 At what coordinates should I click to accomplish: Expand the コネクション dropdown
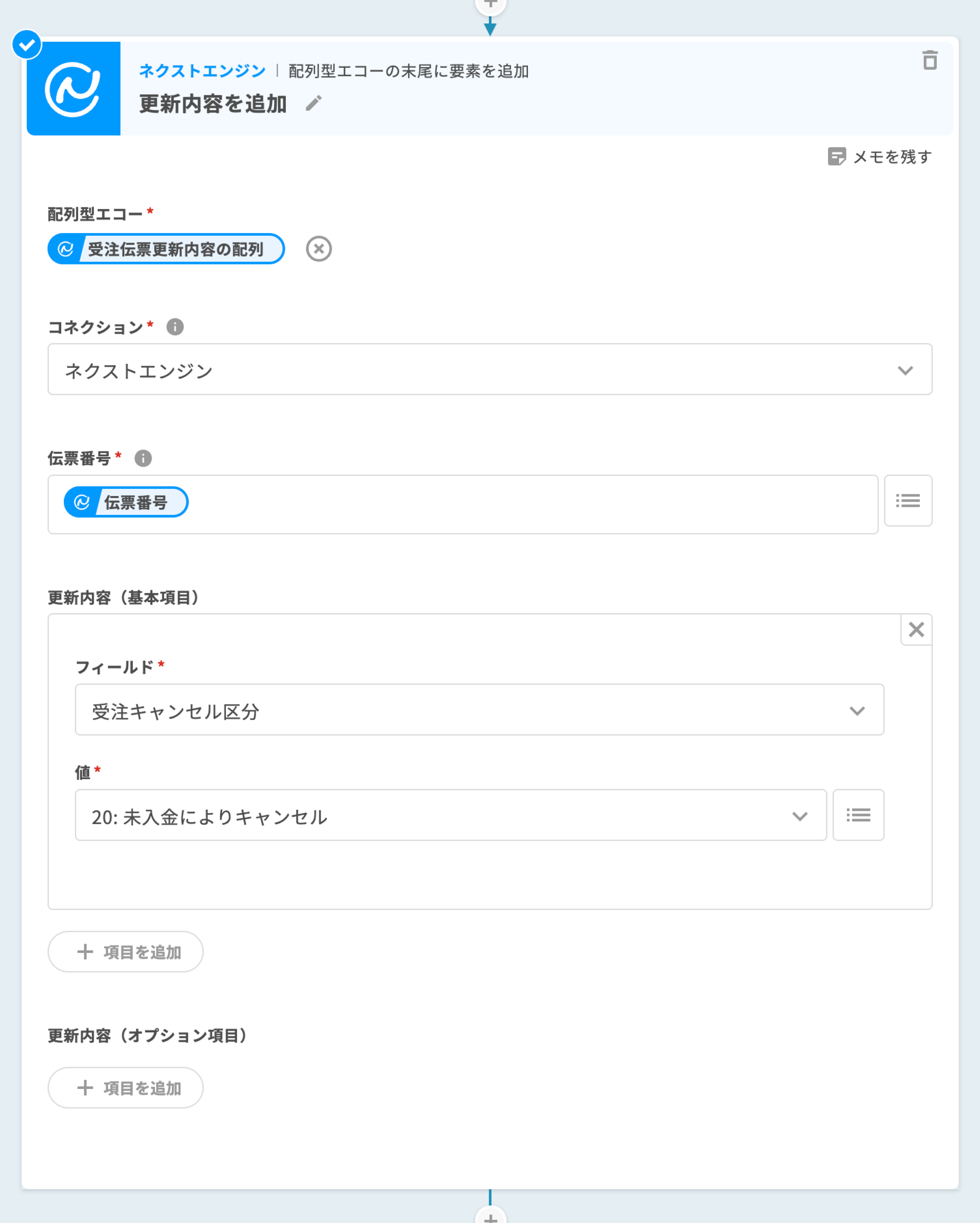[x=490, y=370]
